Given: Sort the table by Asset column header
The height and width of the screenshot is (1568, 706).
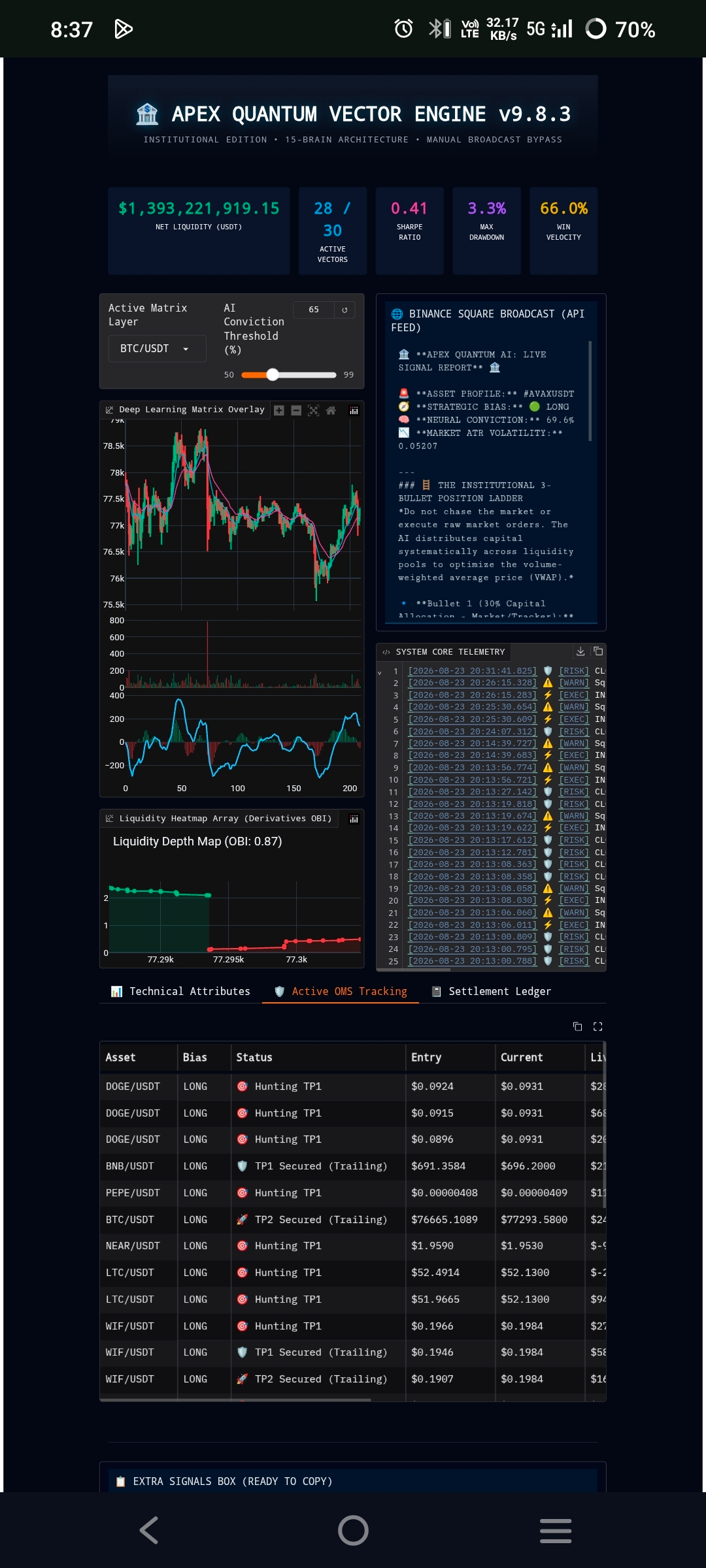Looking at the screenshot, I should click(139, 1057).
